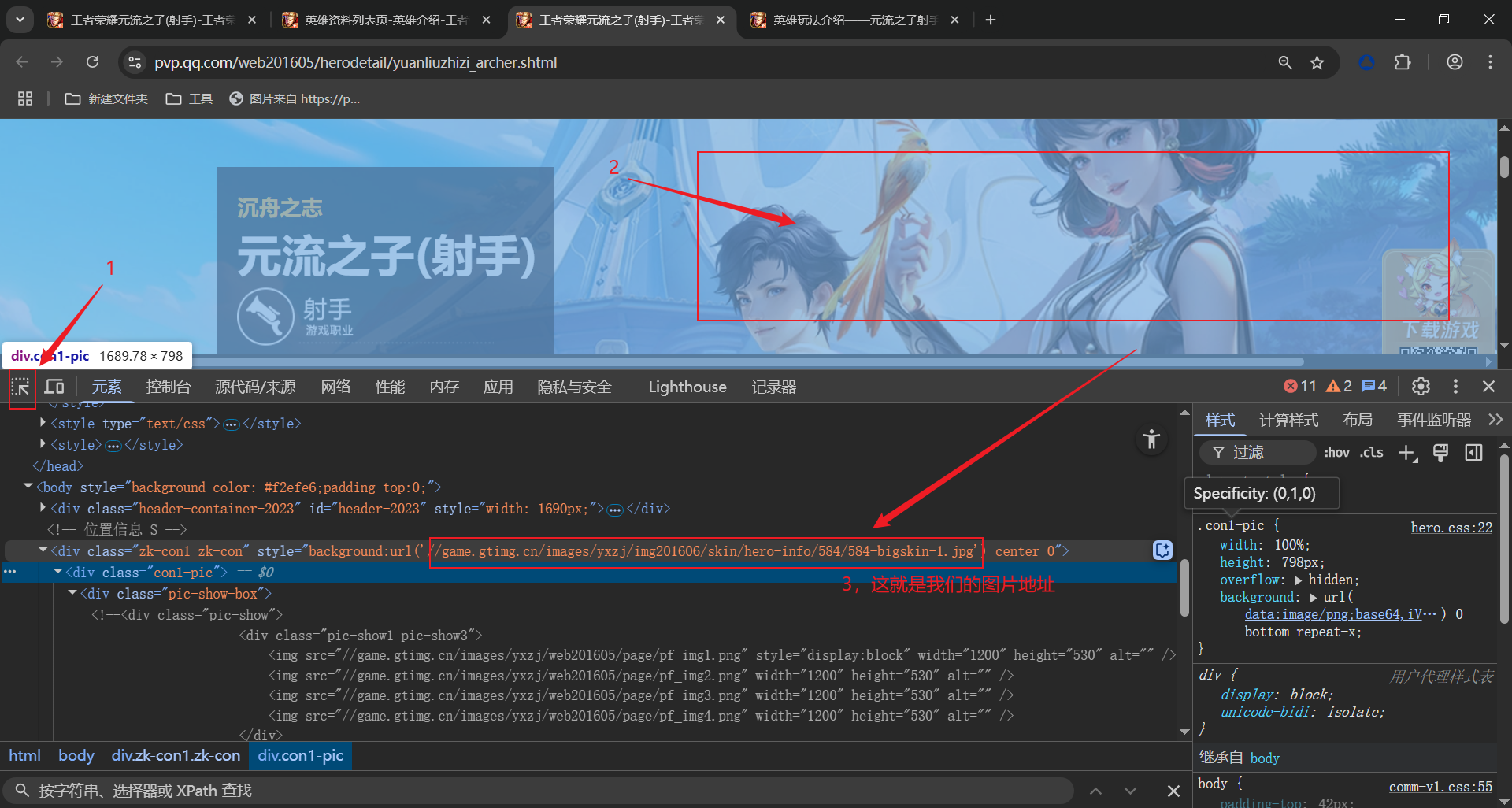
Task: Open the 应用 tab
Action: tap(498, 387)
